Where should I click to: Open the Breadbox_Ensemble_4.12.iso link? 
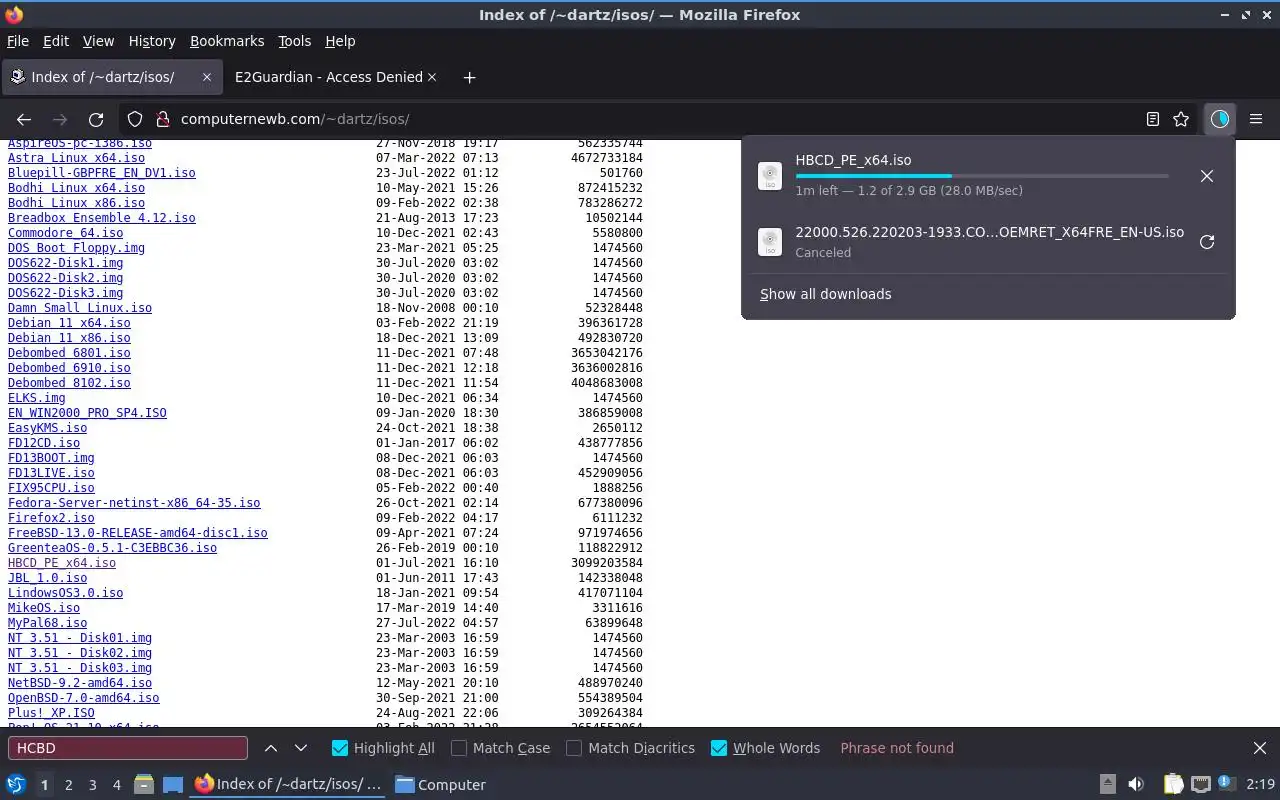click(102, 218)
